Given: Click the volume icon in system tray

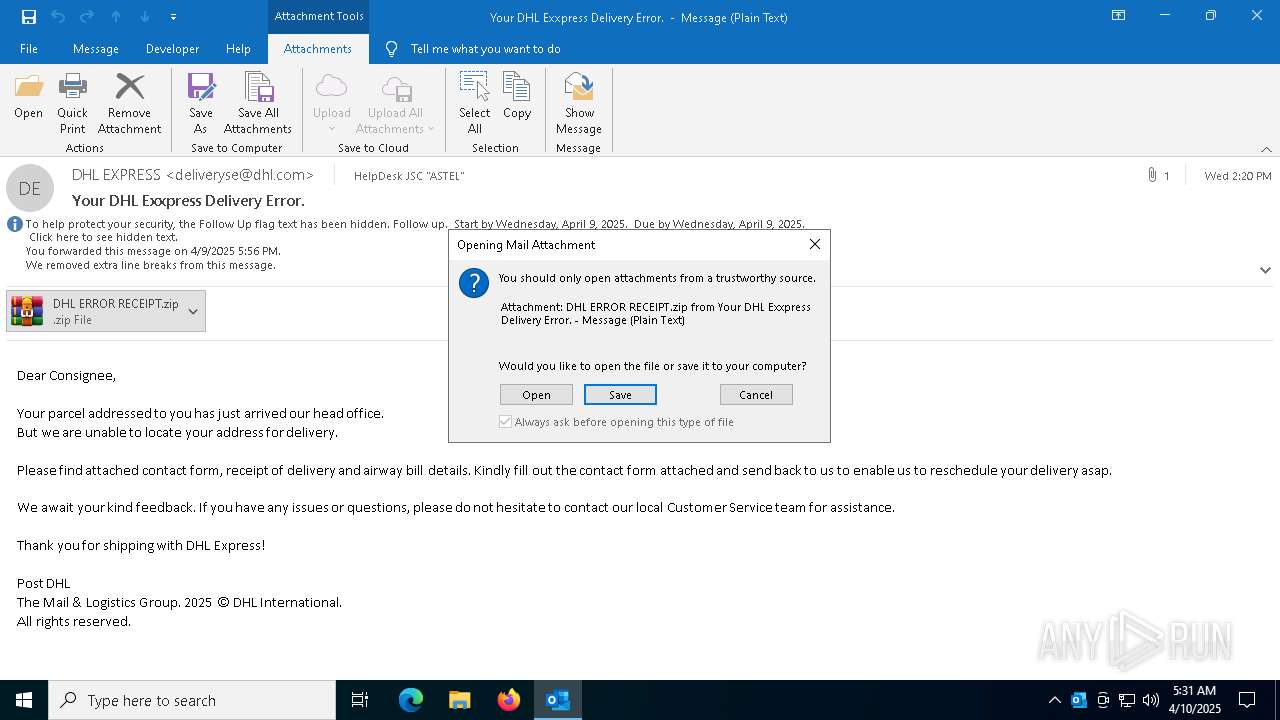Looking at the screenshot, I should [1151, 700].
